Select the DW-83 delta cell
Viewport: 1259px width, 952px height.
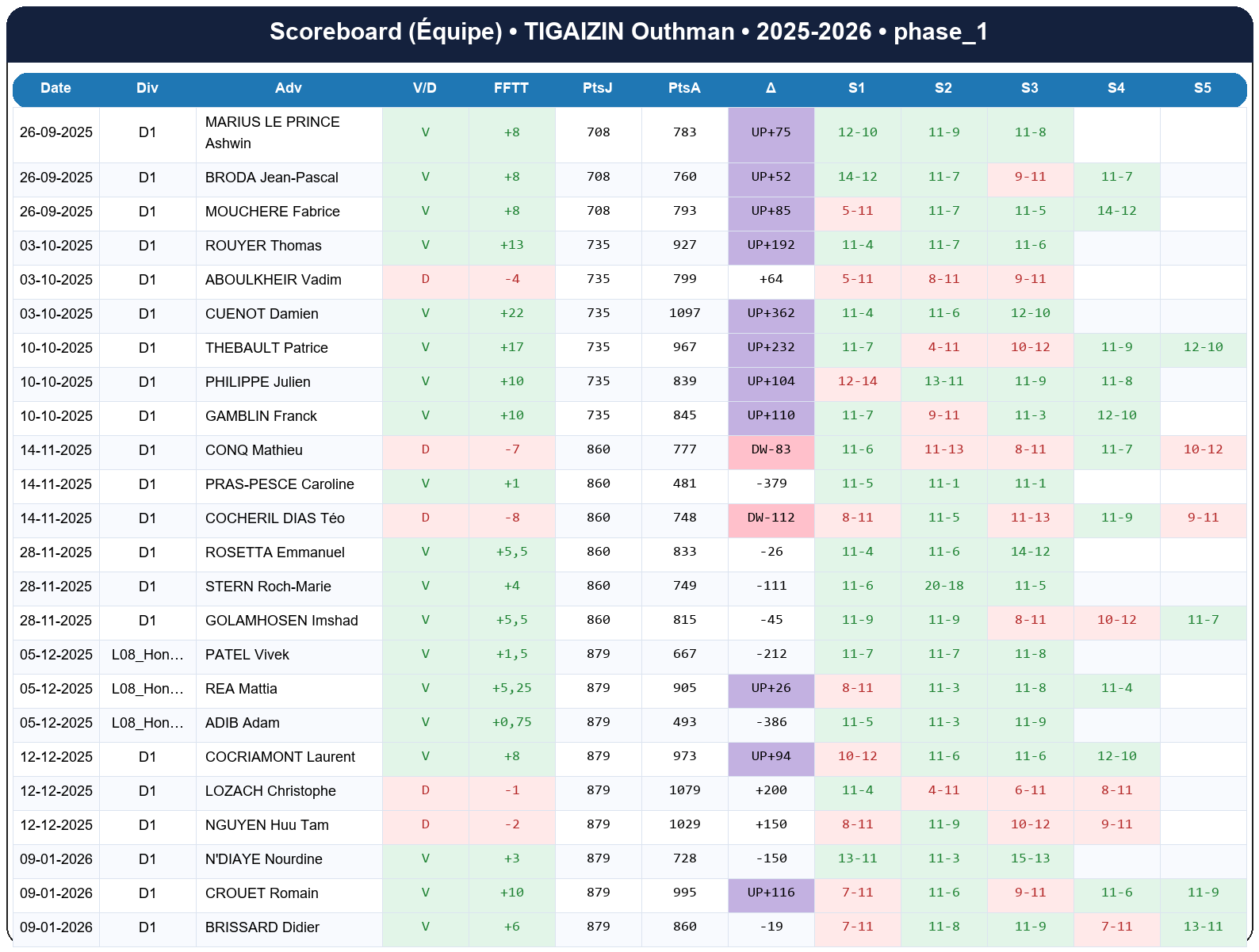(771, 449)
